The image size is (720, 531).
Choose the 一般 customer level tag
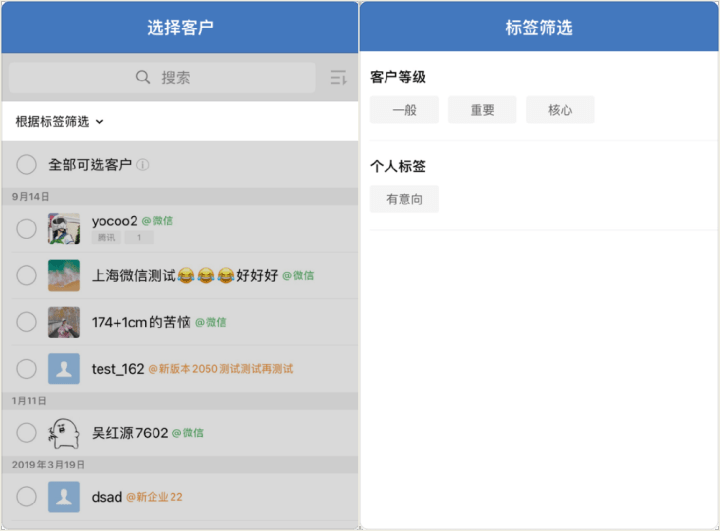click(x=404, y=110)
